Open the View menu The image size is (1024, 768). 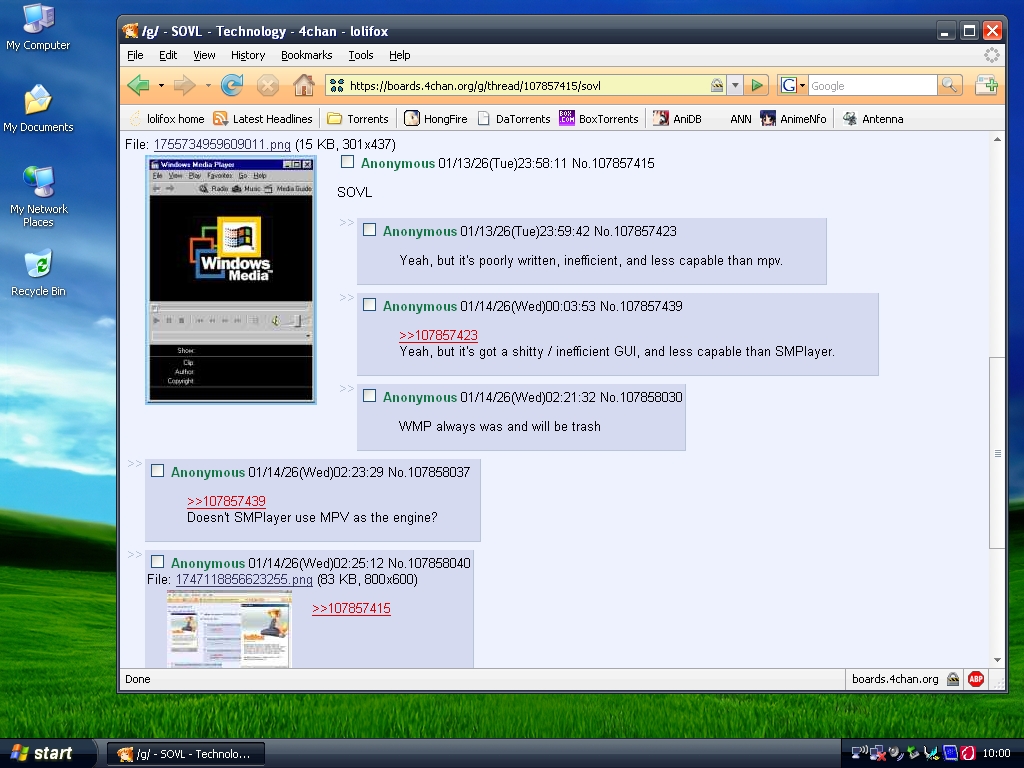click(x=204, y=55)
